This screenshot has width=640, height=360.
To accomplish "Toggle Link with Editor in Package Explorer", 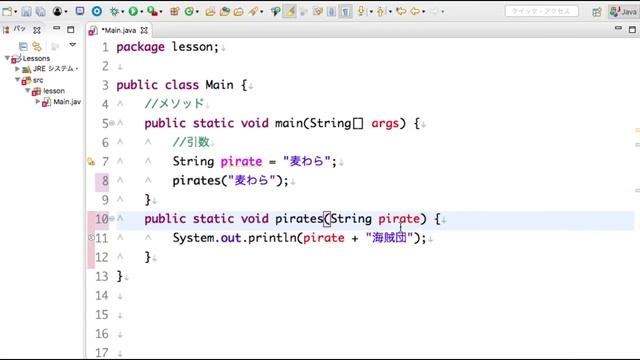I will pos(37,46).
